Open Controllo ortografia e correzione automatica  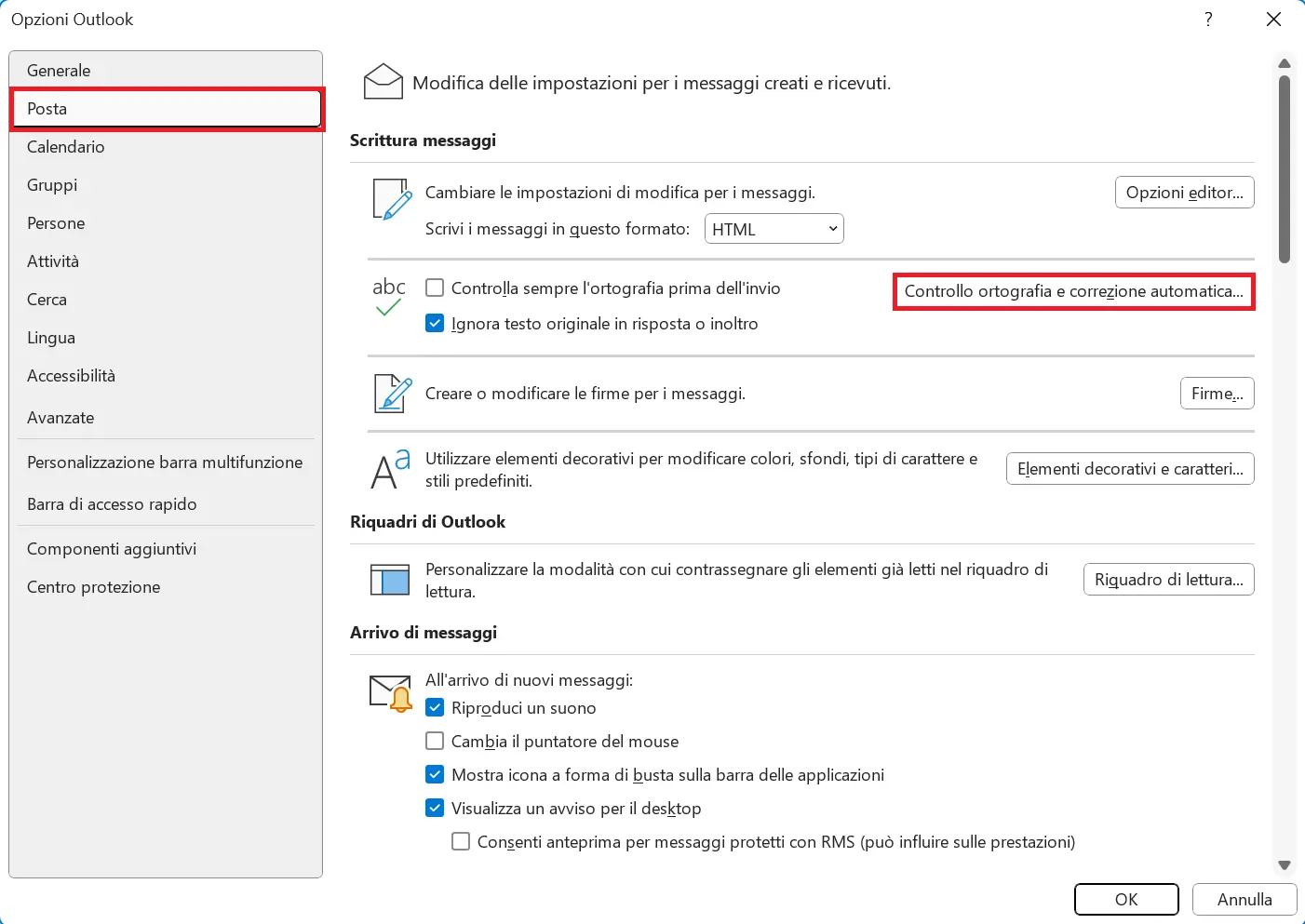[1074, 291]
